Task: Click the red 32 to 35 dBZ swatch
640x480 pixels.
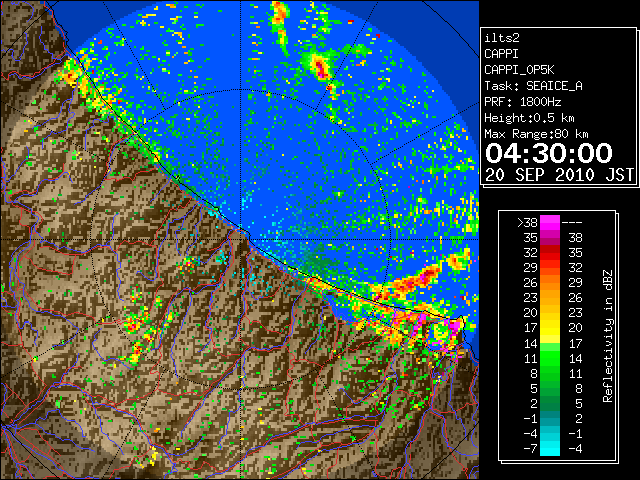Action: tap(550, 253)
